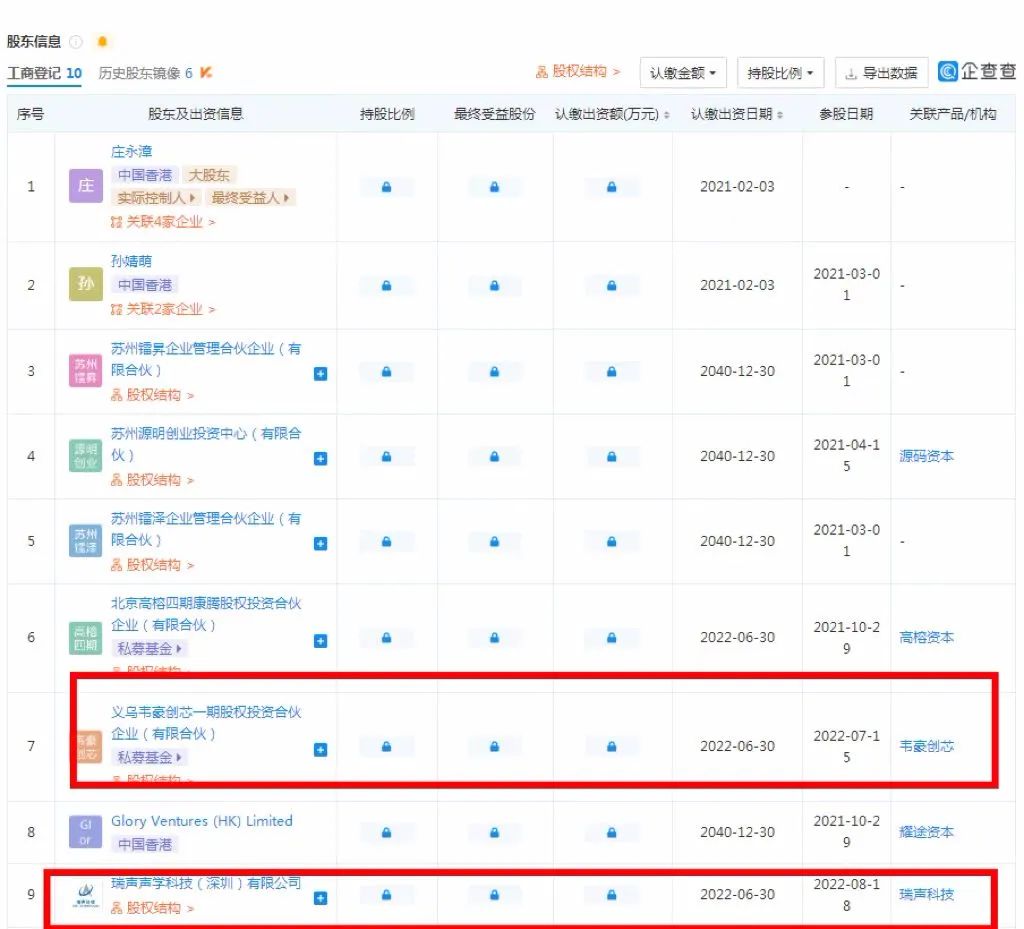Image resolution: width=1024 pixels, height=929 pixels.
Task: Click the 庄永漳 purple avatar icon
Action: point(86,186)
